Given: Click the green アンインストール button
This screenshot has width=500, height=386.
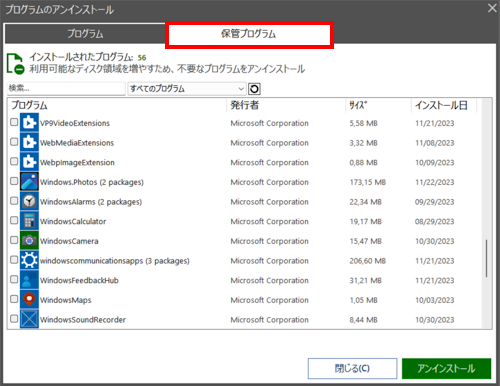Looking at the screenshot, I should 446,368.
